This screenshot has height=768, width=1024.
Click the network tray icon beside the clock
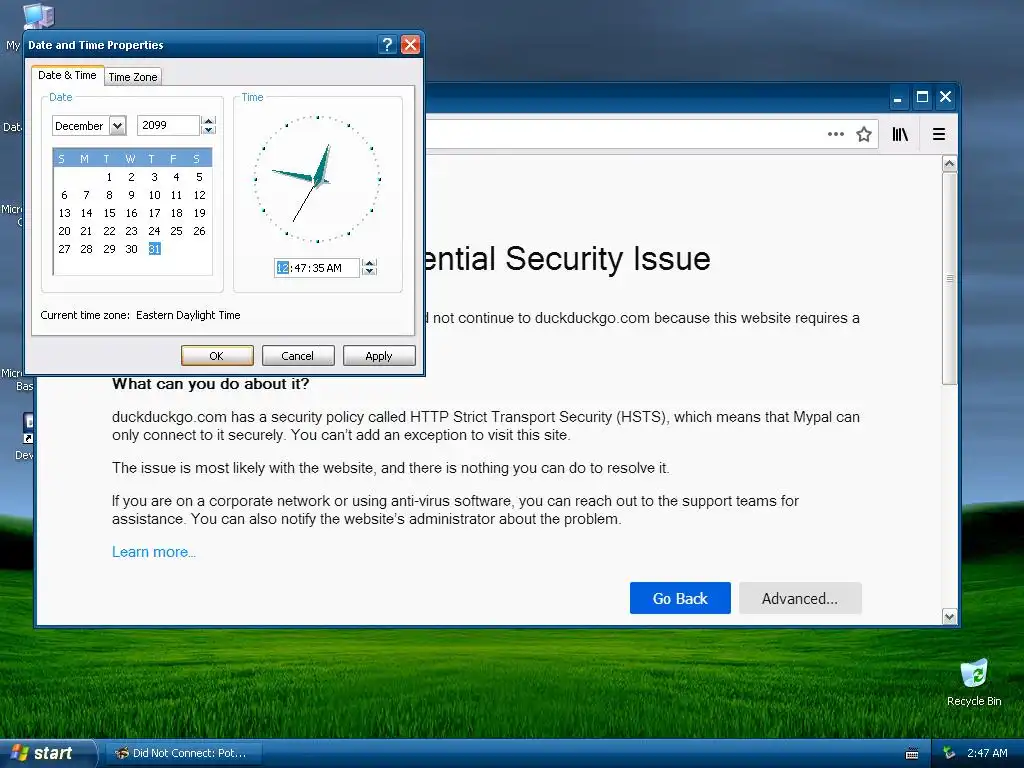[949, 753]
